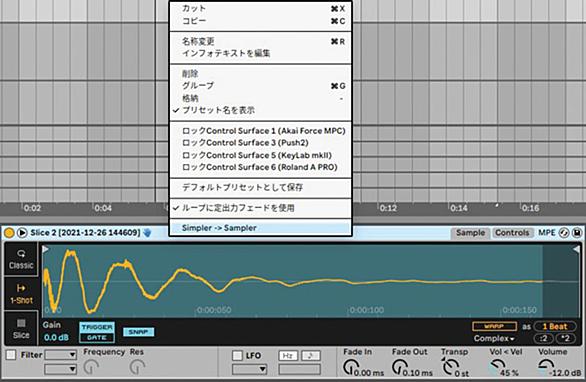Open the upper filter type dropdown
The image size is (586, 382).
pyautogui.click(x=60, y=355)
